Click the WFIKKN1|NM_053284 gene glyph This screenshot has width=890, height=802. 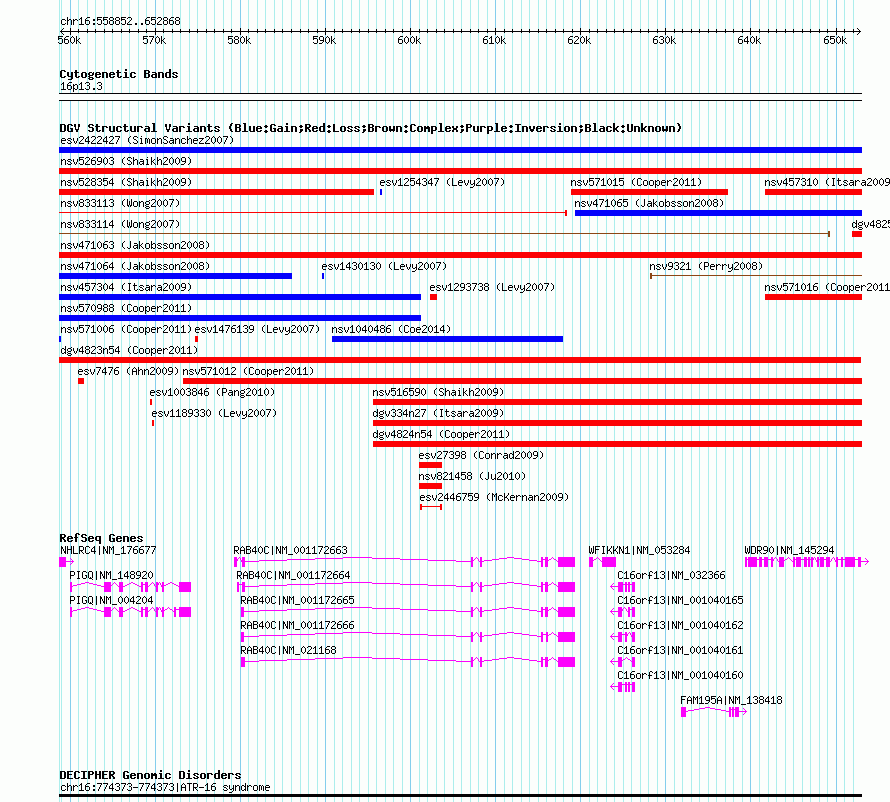tap(602, 562)
